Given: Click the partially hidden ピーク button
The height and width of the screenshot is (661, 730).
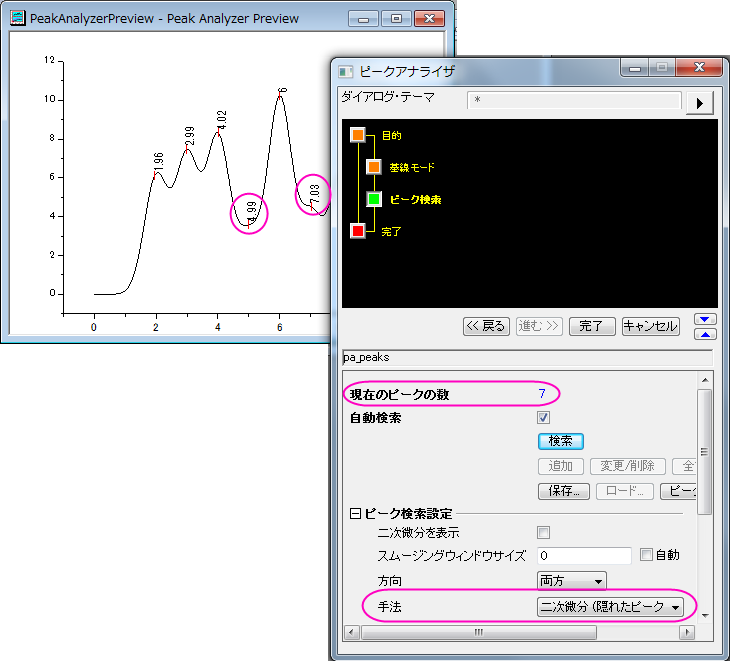Looking at the screenshot, I should coord(678,491).
